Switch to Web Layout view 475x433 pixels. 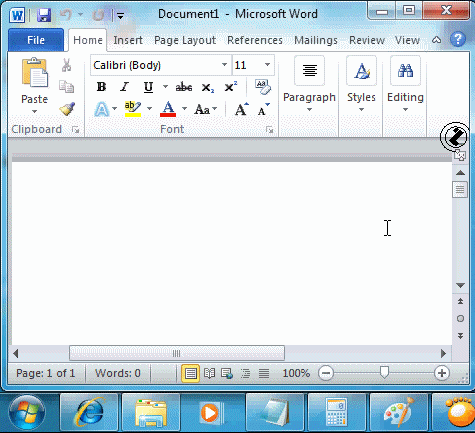click(x=227, y=373)
